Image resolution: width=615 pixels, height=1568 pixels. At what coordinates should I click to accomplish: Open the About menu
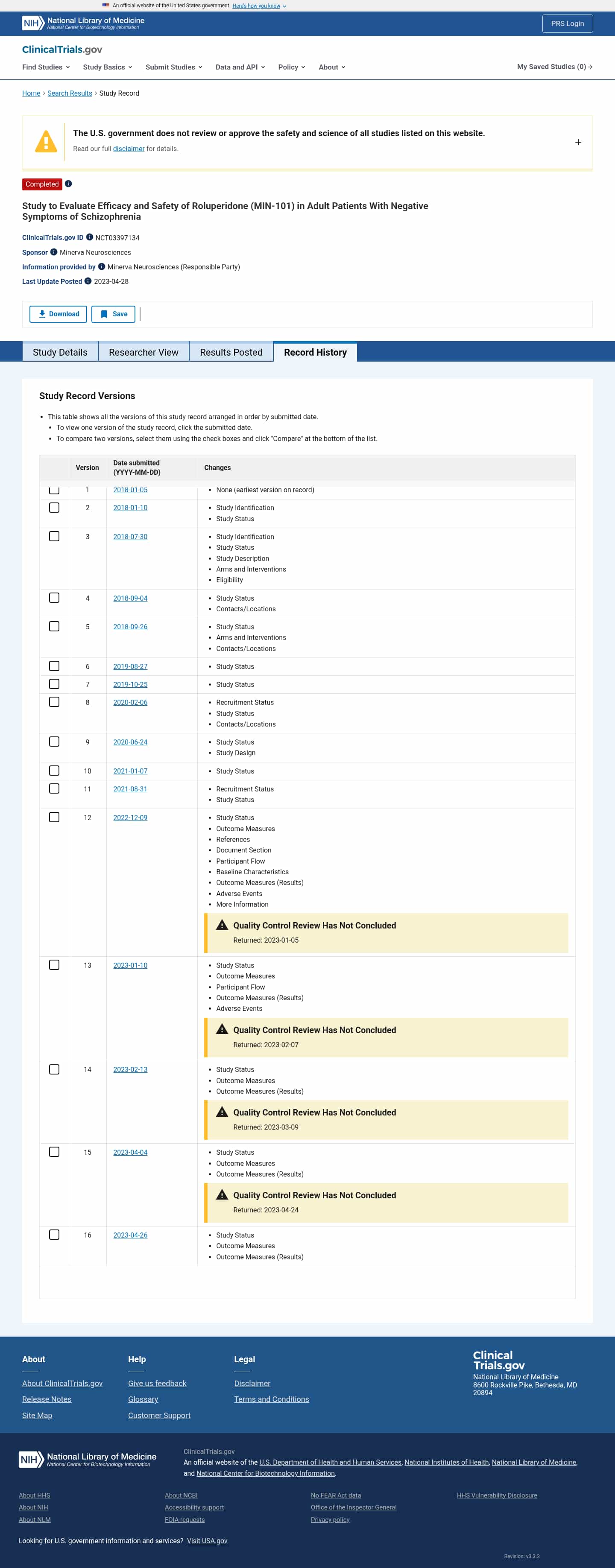pos(332,67)
